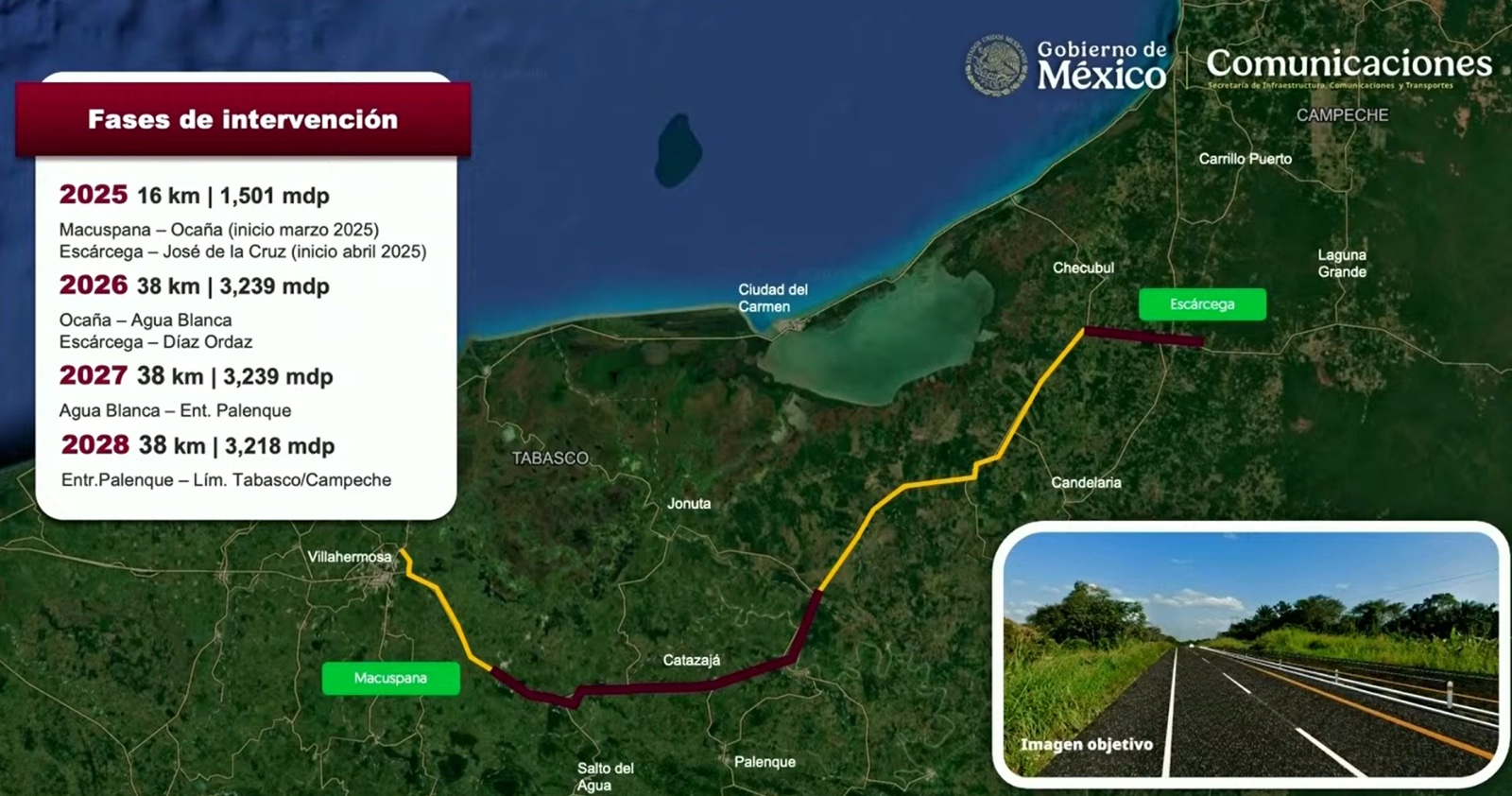Select the Catazajá map label
This screenshot has width=1512, height=796.
click(x=691, y=660)
